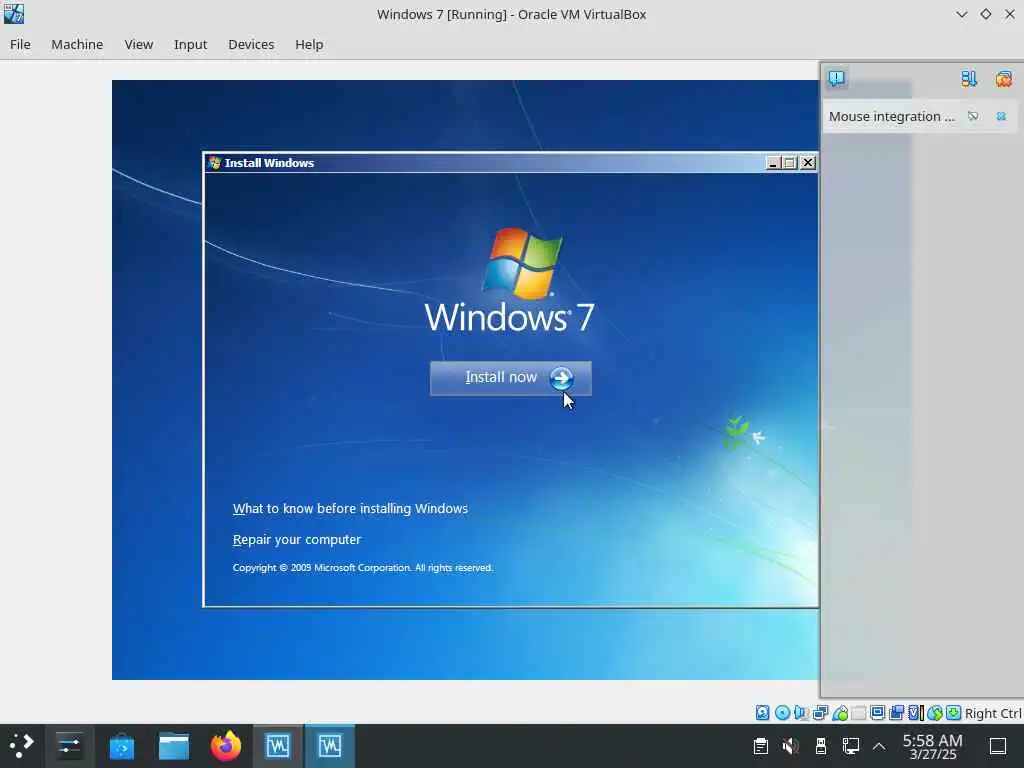Open the Dolphin file manager
1024x768 pixels.
coord(174,746)
